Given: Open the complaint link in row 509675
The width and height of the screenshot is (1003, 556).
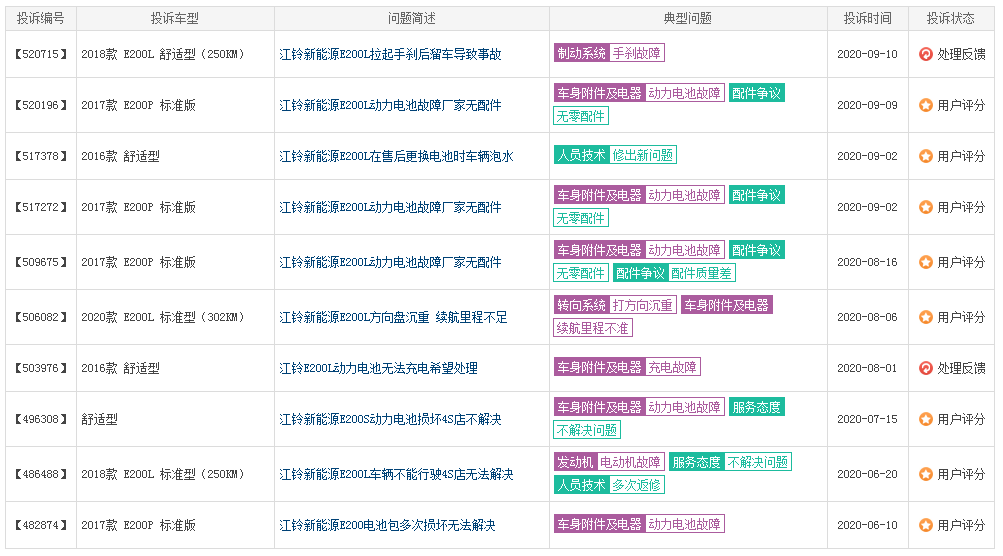Looking at the screenshot, I should coord(390,262).
